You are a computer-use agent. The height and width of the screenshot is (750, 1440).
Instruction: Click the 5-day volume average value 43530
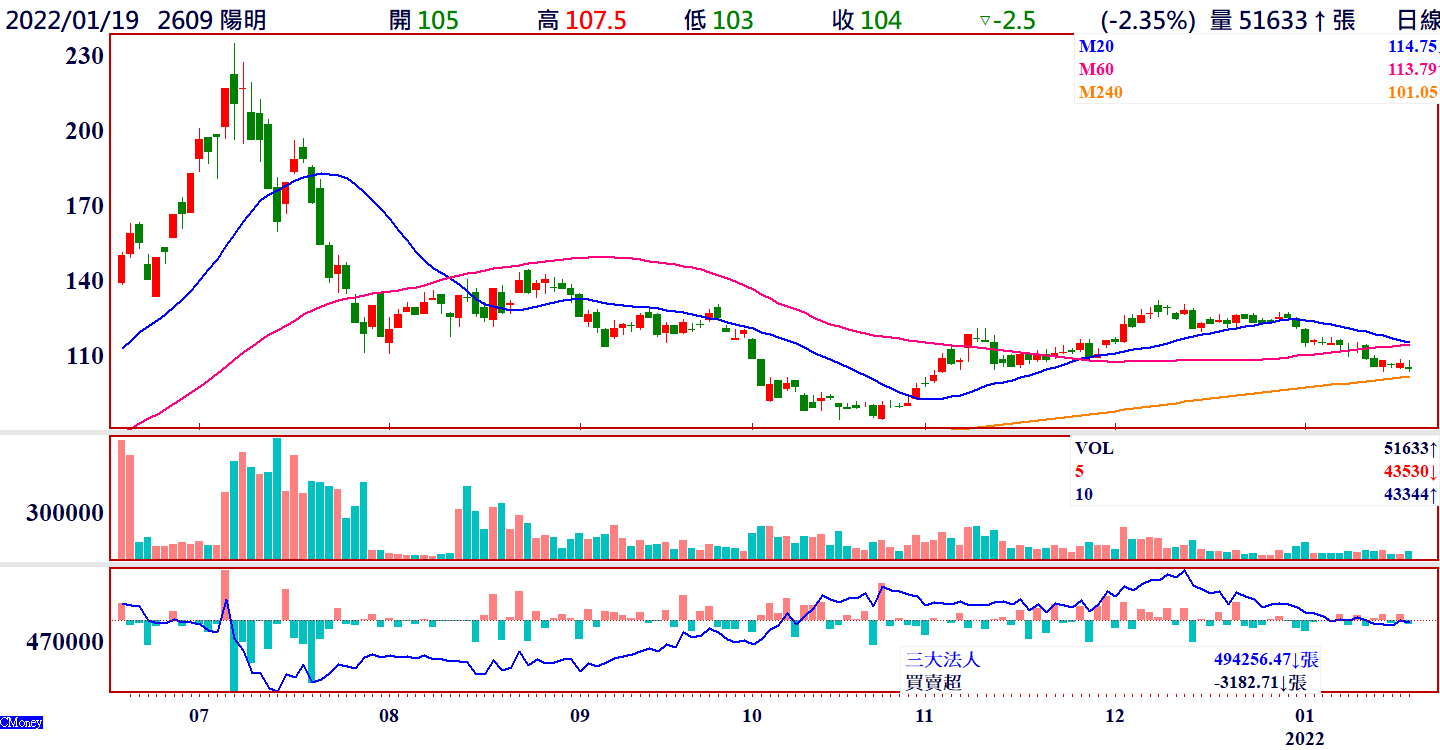pyautogui.click(x=1404, y=472)
